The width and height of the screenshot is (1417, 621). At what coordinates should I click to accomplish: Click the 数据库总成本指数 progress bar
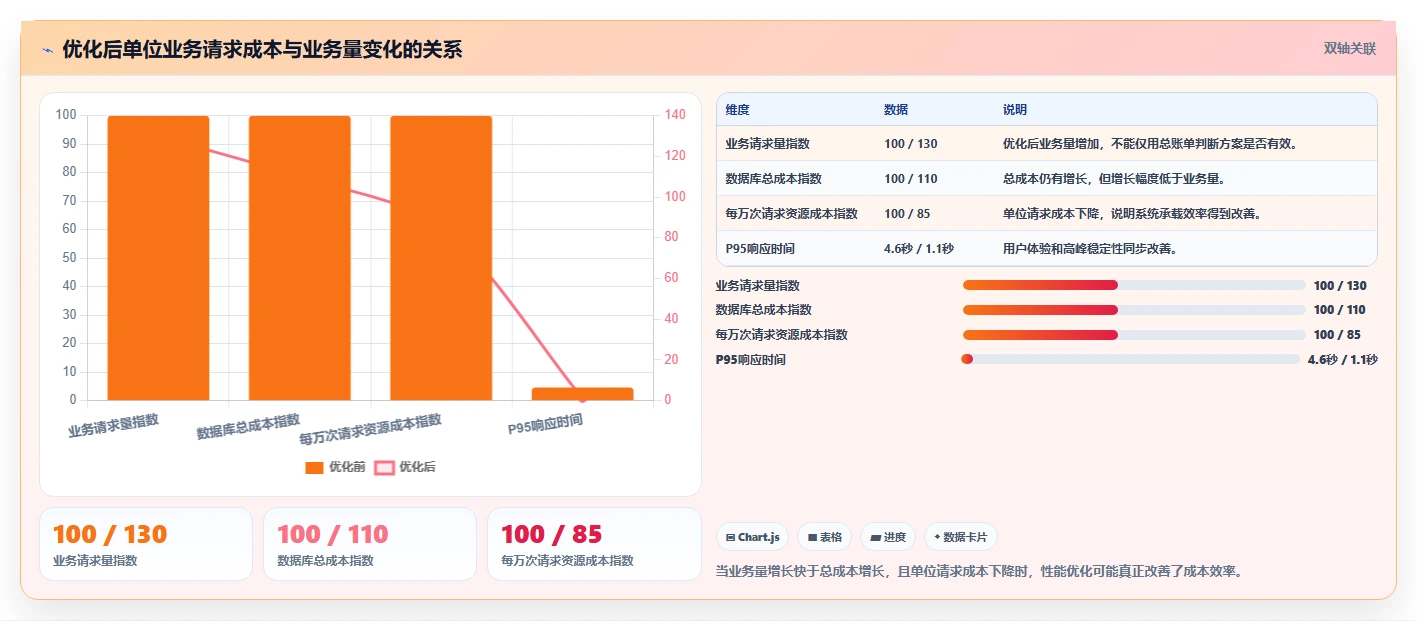tap(1134, 310)
